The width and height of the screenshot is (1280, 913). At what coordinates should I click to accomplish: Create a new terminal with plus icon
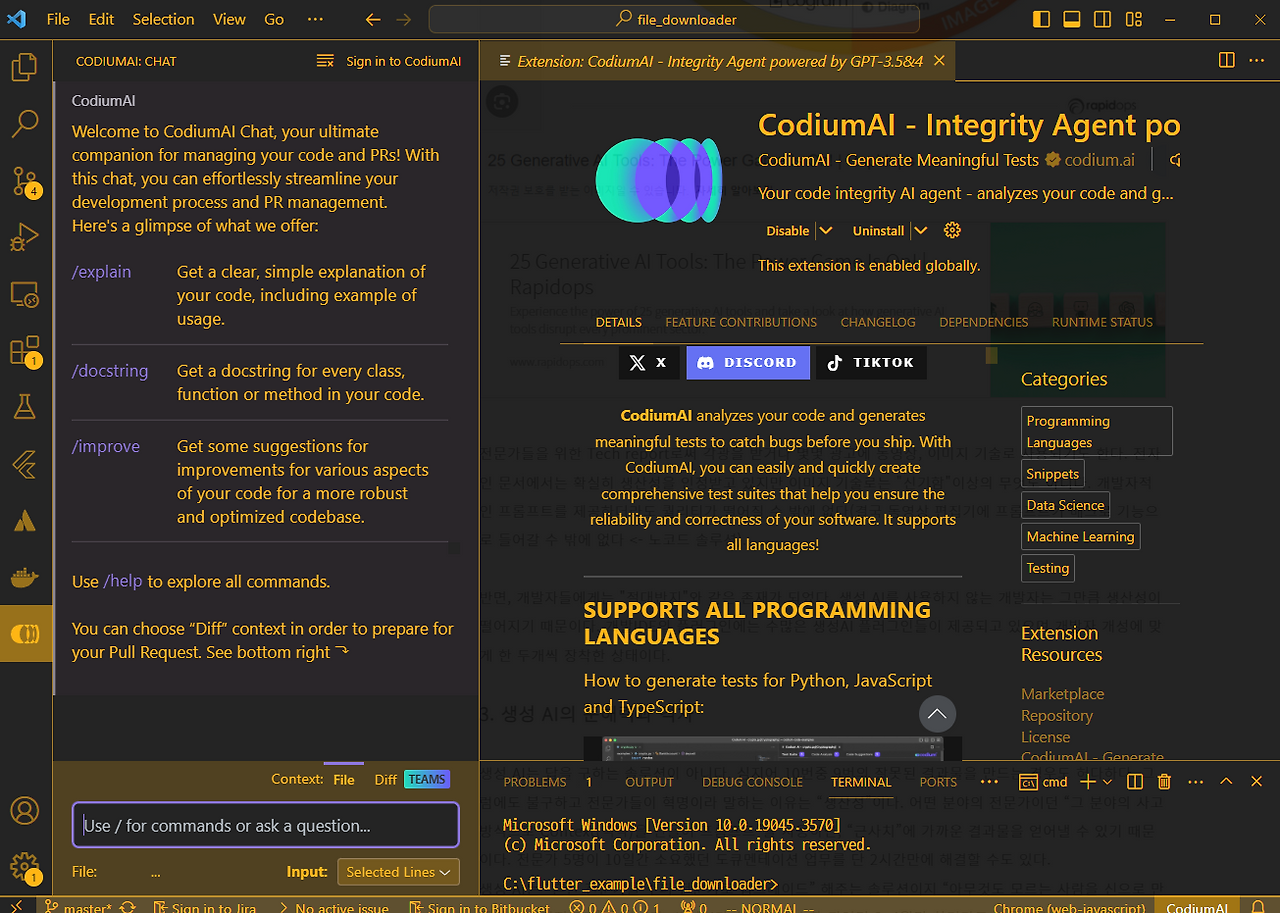(x=1089, y=782)
